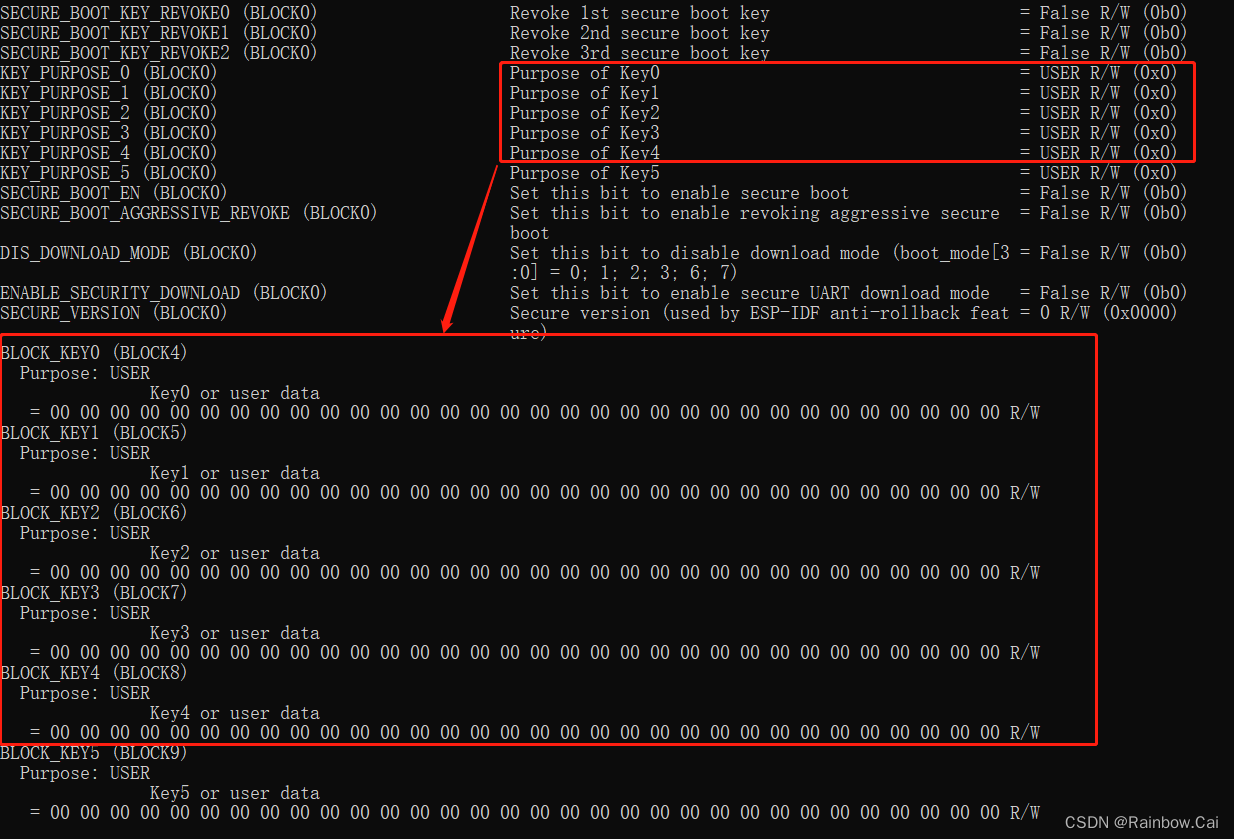Screen dimensions: 1234x839
Task: Click 'Revoke 2nd secure boot key' description
Action: (640, 33)
